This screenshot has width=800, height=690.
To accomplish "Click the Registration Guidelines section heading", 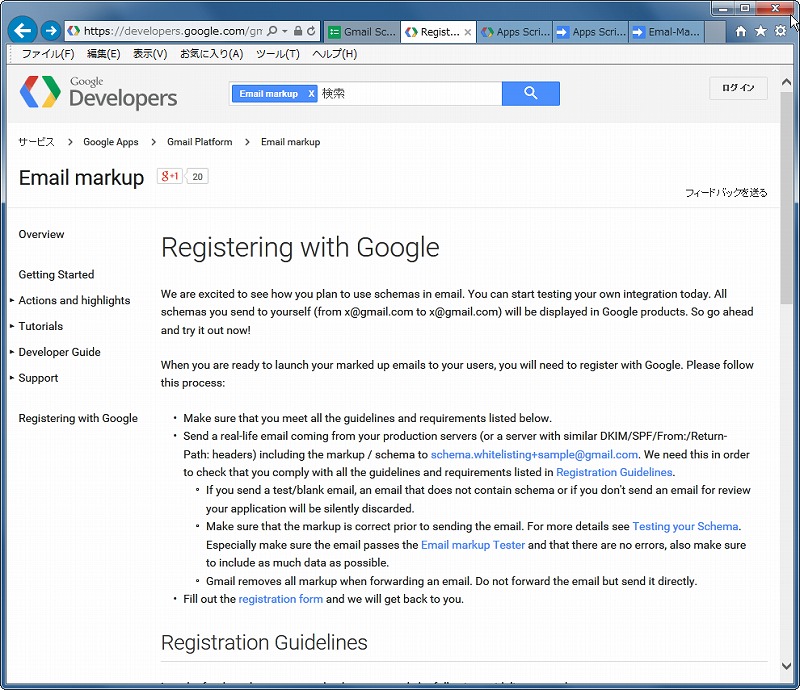I will click(x=264, y=643).
